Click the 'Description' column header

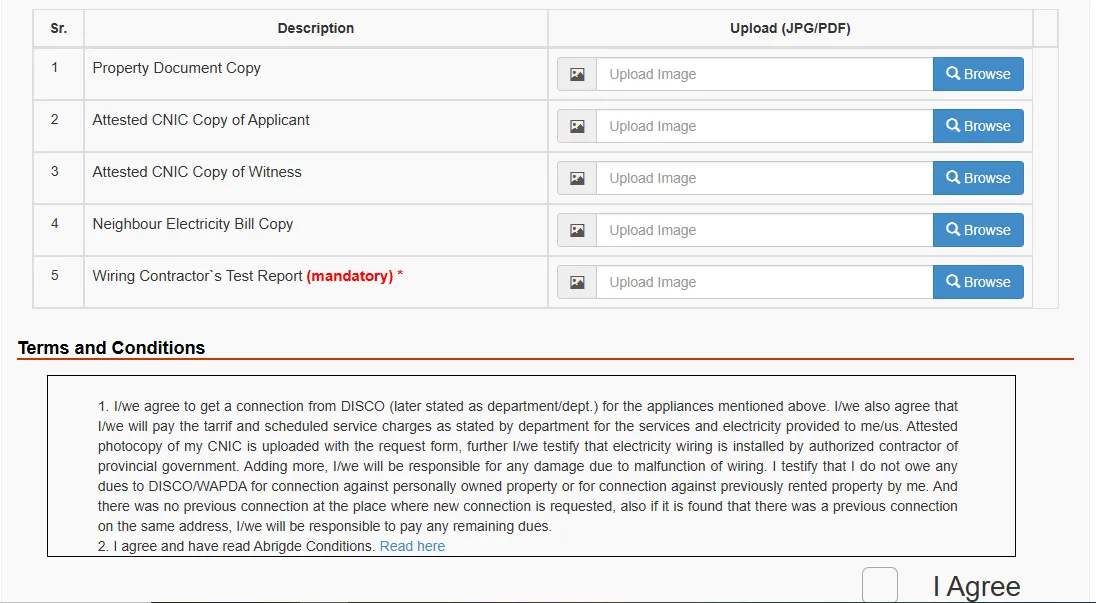[x=316, y=29]
